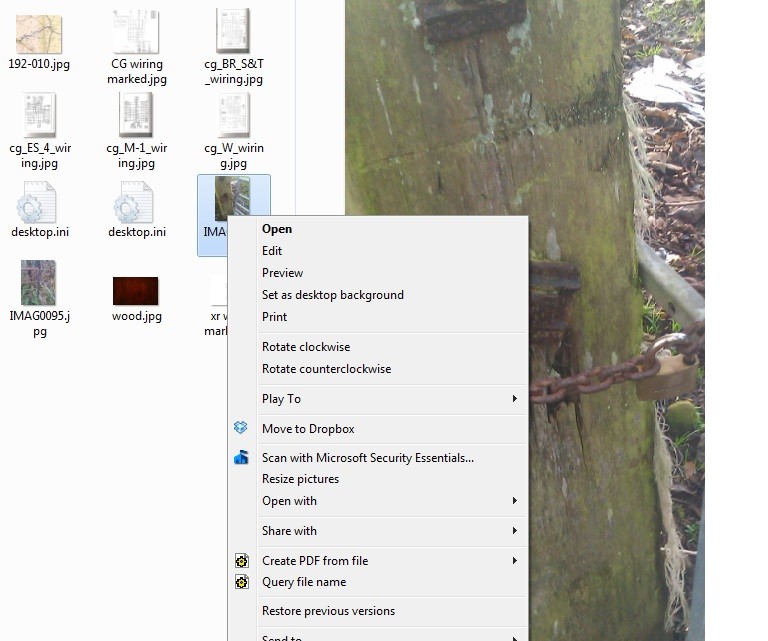Expand the Open with submenu arrow
Image resolution: width=768 pixels, height=641 pixels.
[514, 501]
